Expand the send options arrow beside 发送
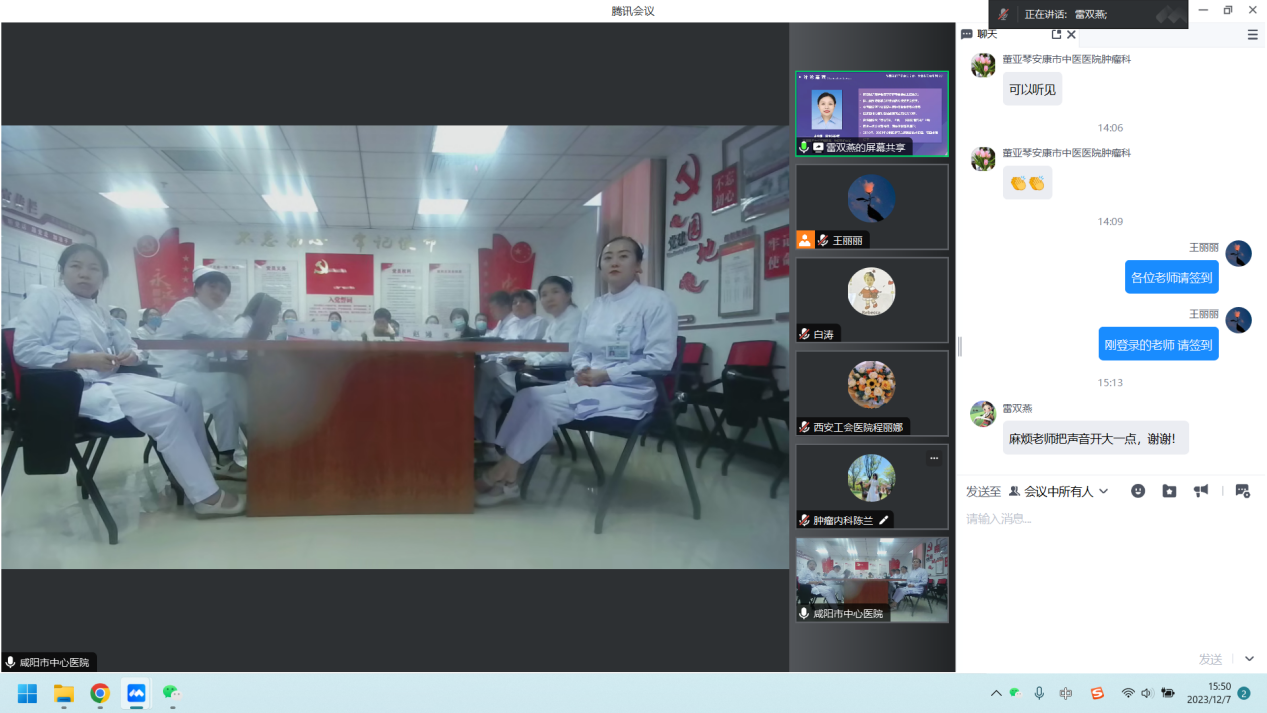 [x=1249, y=659]
